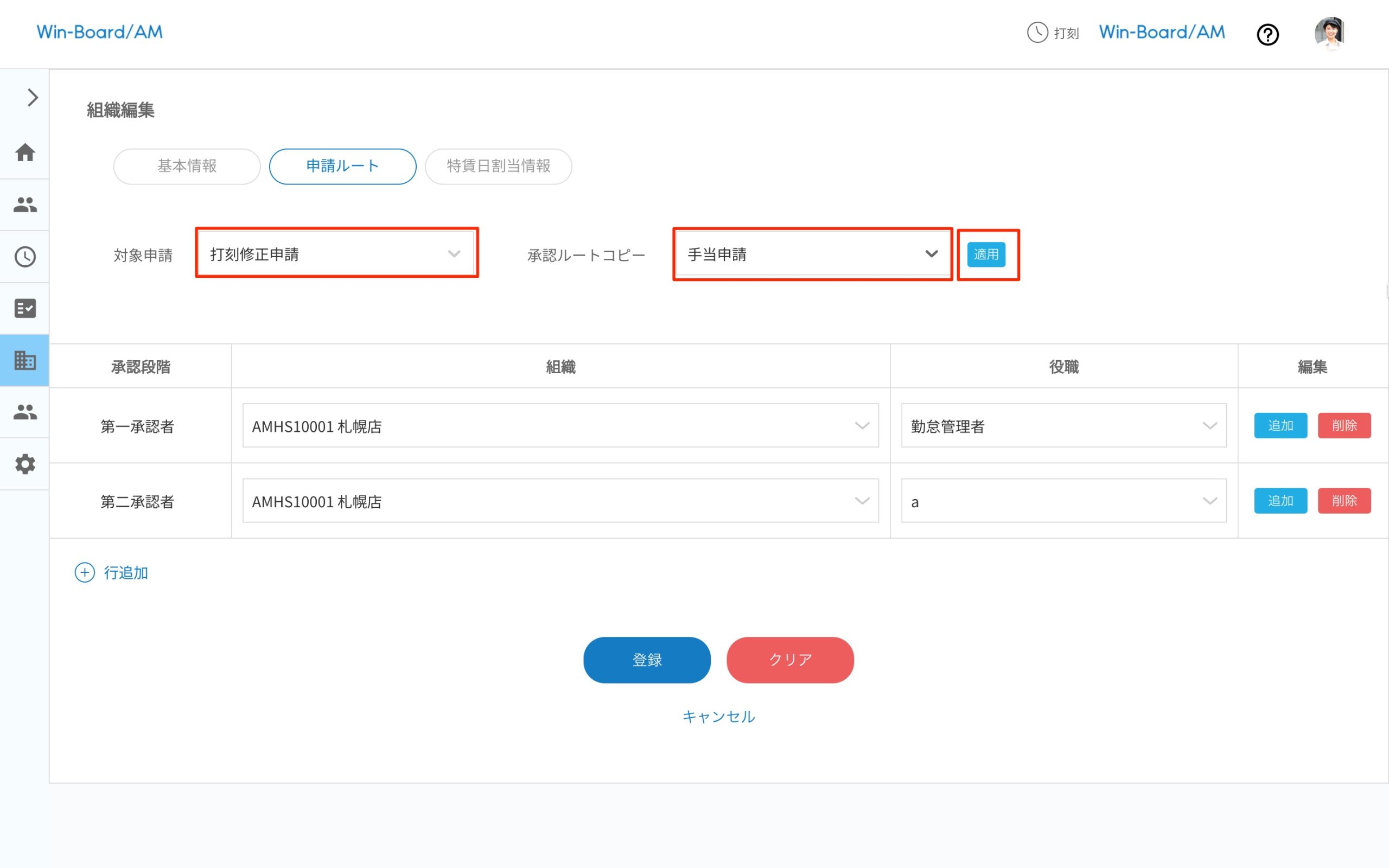This screenshot has width=1389, height=868.
Task: Delete the 第一承認者 row with 削除
Action: click(x=1343, y=426)
